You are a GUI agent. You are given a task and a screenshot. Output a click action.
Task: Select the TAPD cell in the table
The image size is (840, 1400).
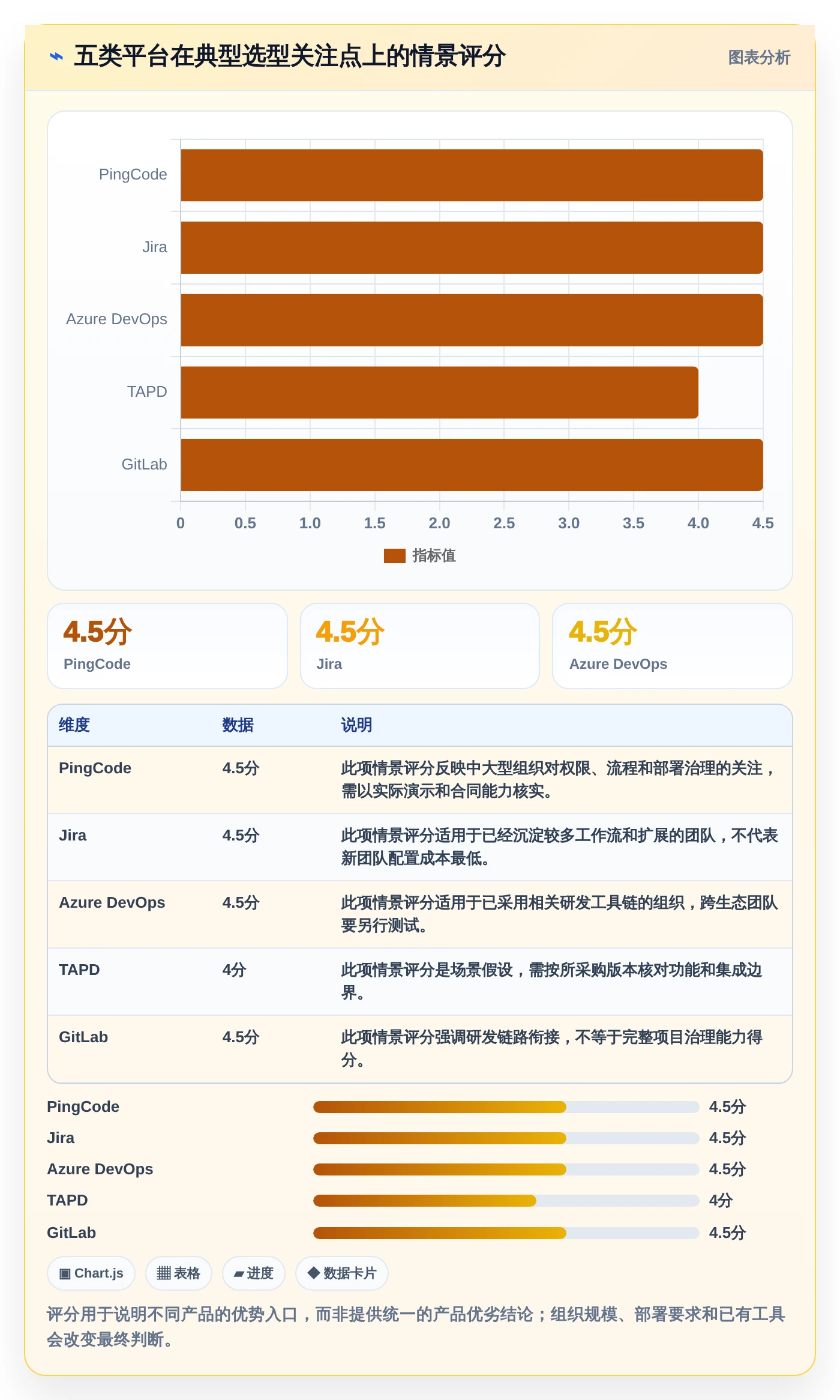[x=79, y=970]
